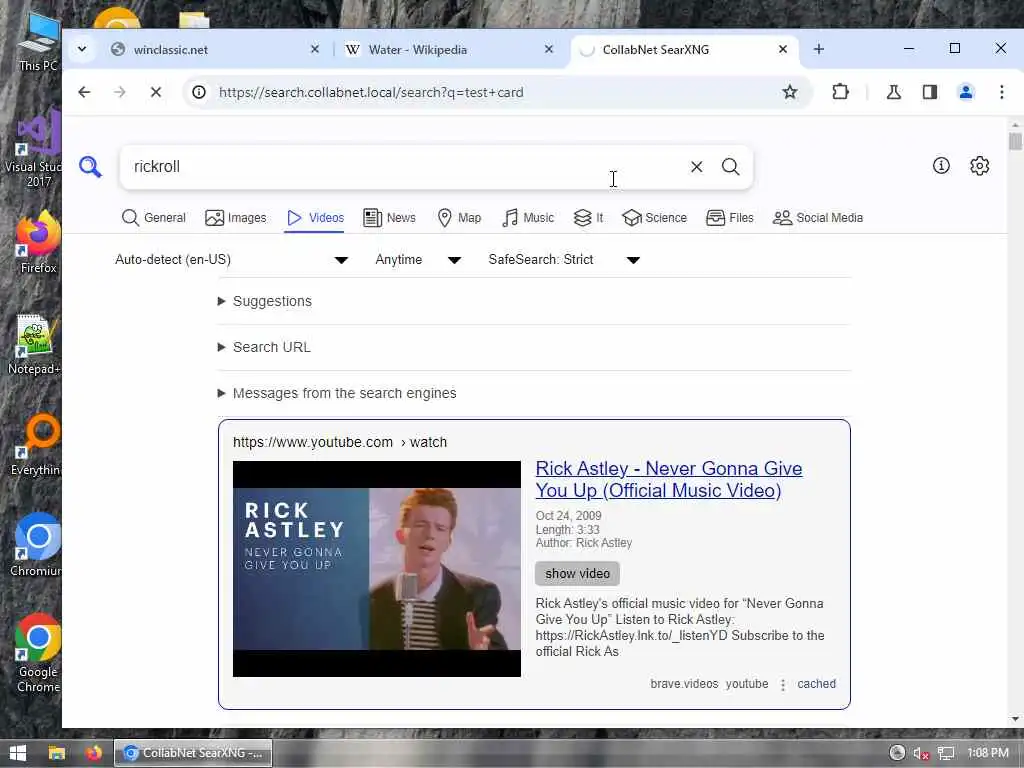The image size is (1024, 768).
Task: Close the CollabNet SearXNG tab
Action: (782, 49)
